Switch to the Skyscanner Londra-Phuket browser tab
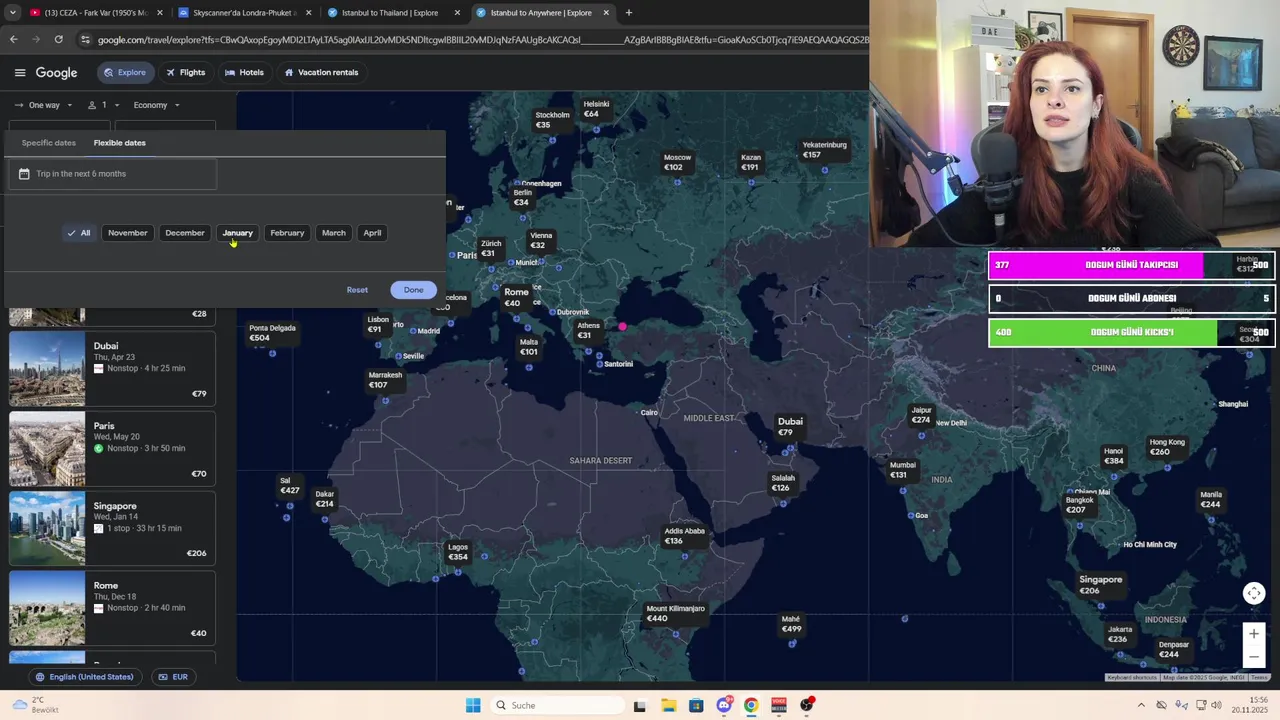This screenshot has width=1280, height=720. (243, 13)
